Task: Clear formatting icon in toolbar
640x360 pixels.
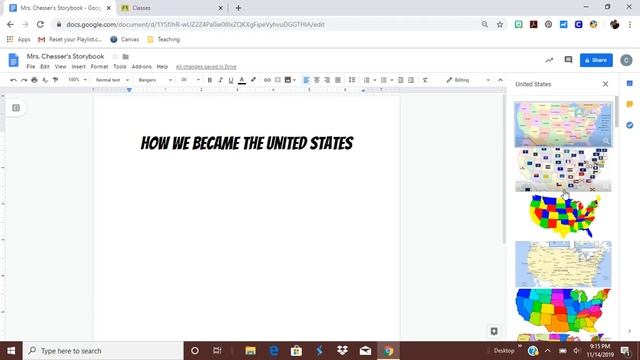Action: (425, 80)
